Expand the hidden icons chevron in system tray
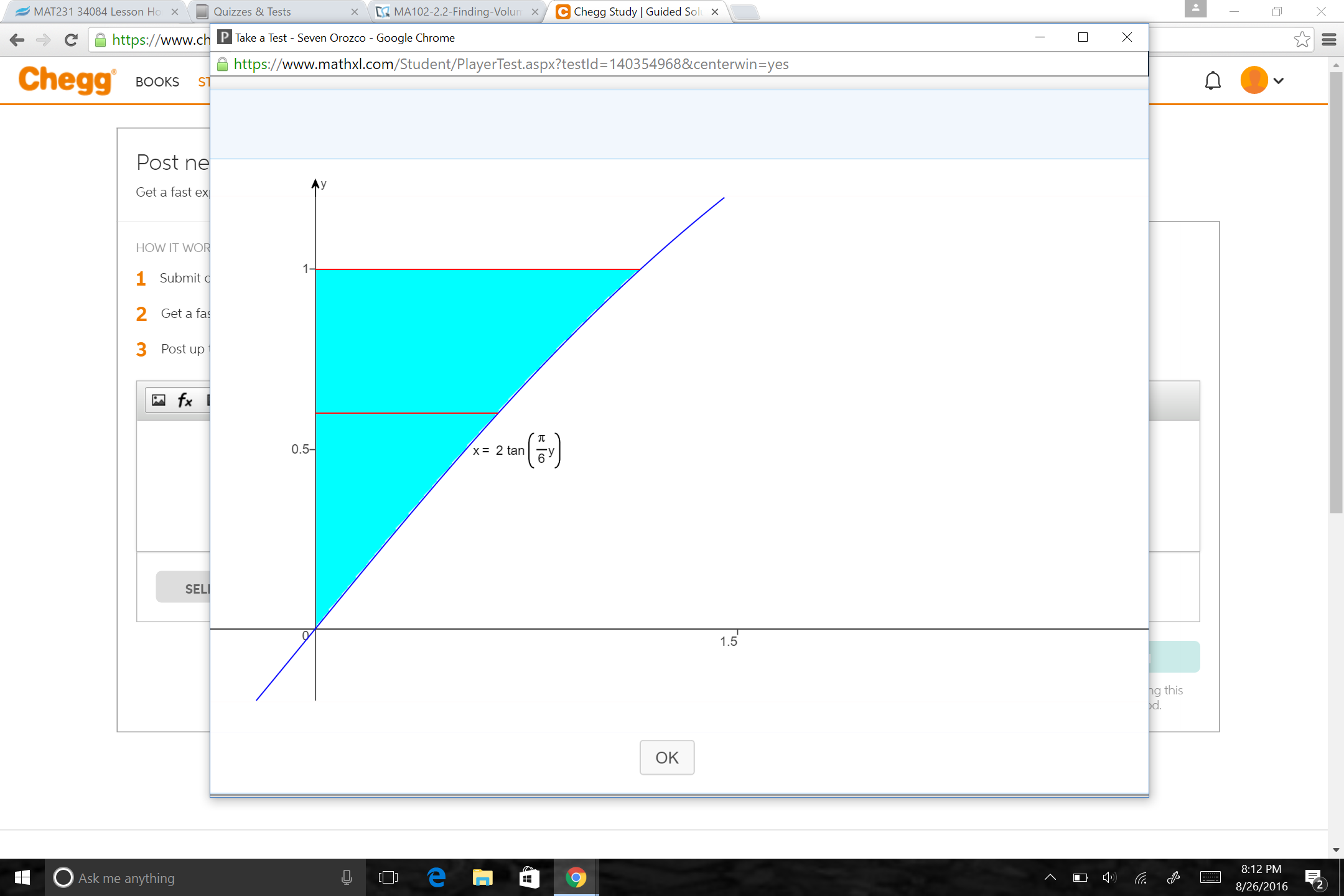The width and height of the screenshot is (1344, 896). (1051, 877)
